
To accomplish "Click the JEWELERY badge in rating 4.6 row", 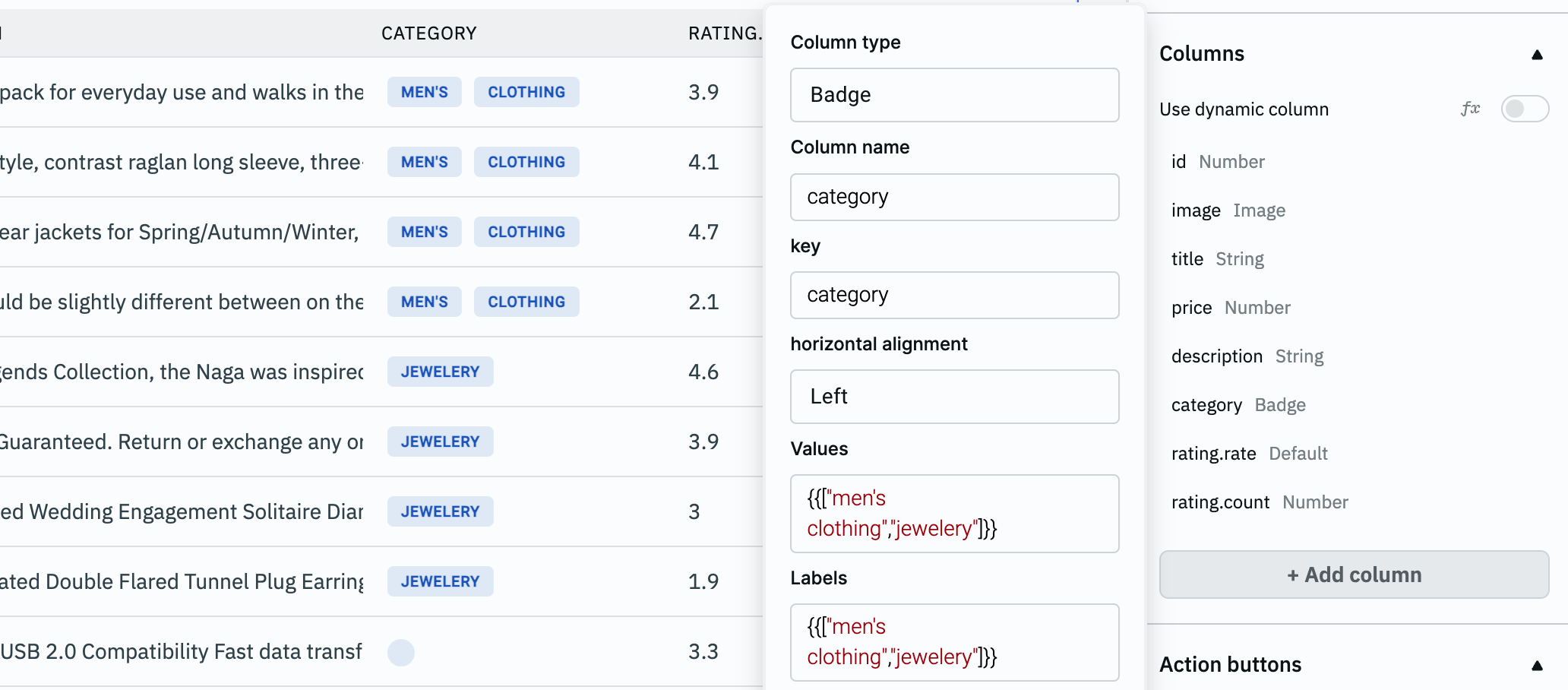I will (440, 372).
